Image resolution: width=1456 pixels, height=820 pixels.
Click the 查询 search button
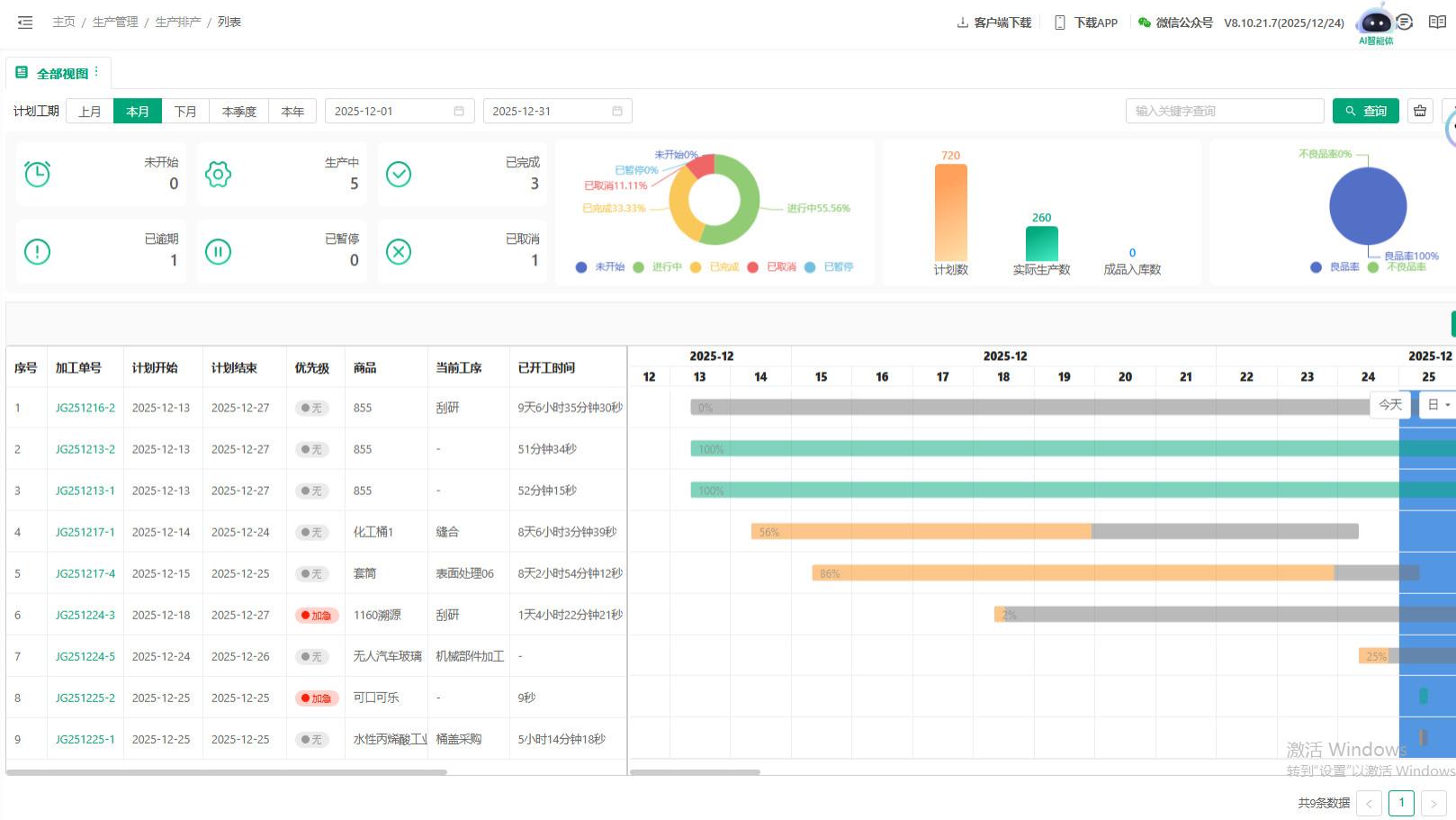coord(1366,111)
